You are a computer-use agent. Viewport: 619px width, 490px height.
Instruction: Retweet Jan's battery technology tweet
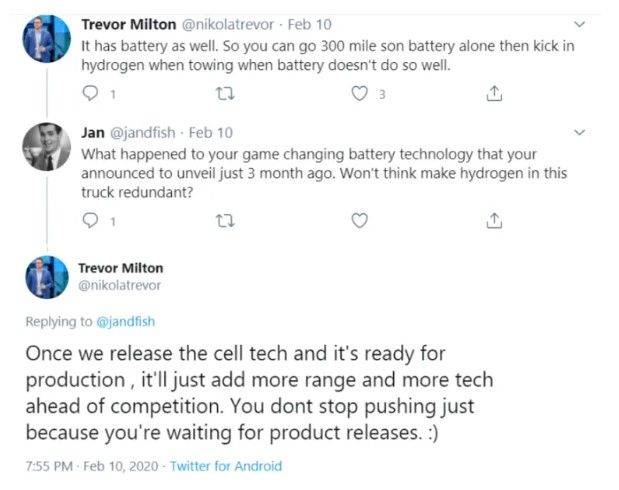click(x=224, y=220)
